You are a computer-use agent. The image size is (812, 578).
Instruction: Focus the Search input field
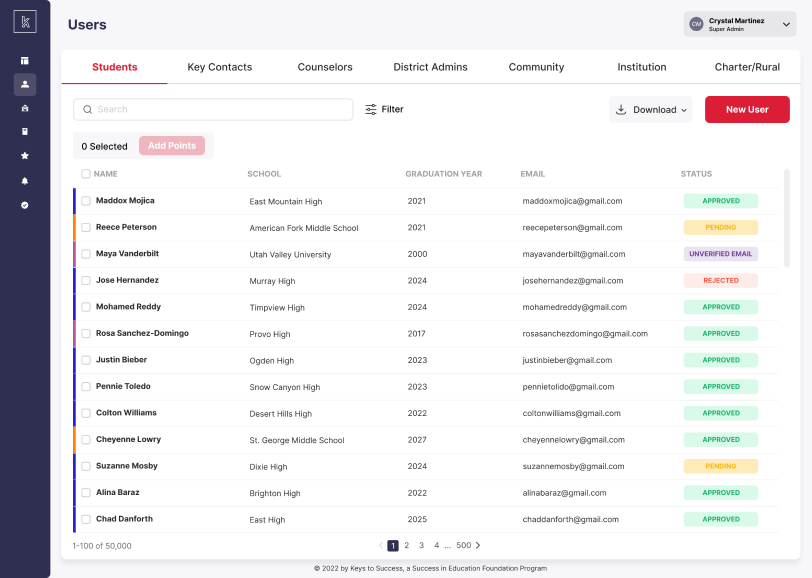(213, 109)
